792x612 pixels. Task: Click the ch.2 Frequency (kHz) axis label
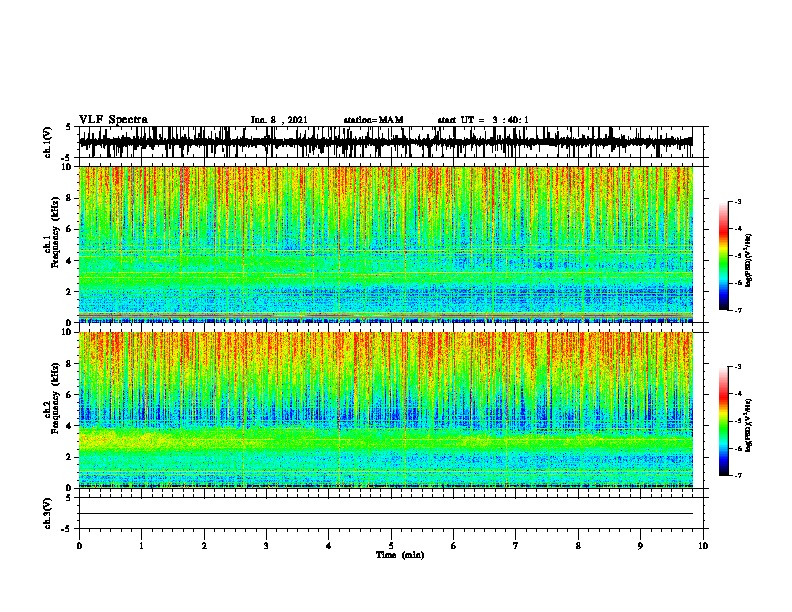(x=52, y=398)
